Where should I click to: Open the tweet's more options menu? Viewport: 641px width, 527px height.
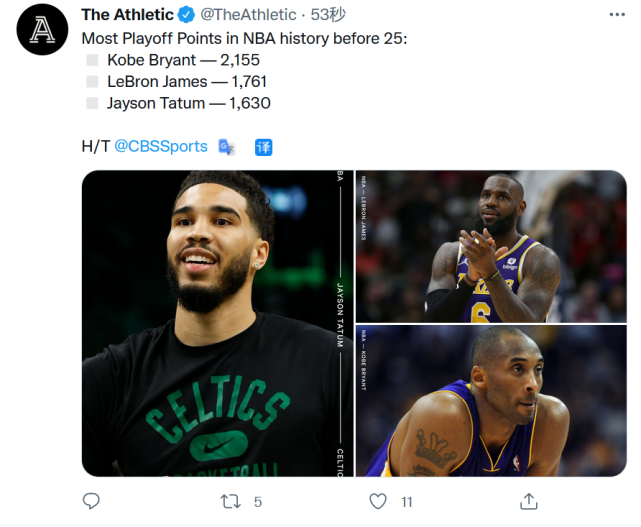[x=612, y=15]
